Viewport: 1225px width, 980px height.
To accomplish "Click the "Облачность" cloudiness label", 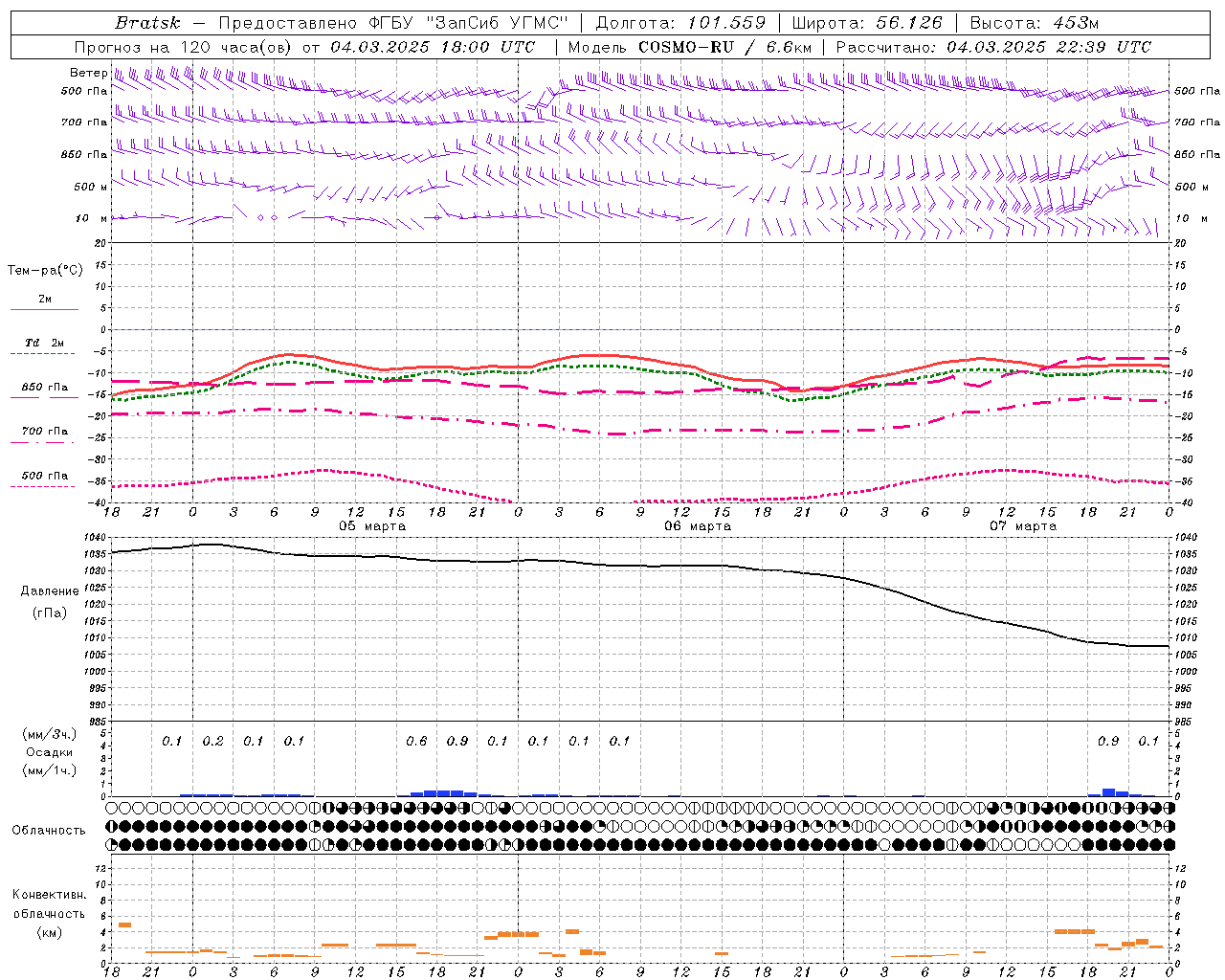I will (49, 831).
